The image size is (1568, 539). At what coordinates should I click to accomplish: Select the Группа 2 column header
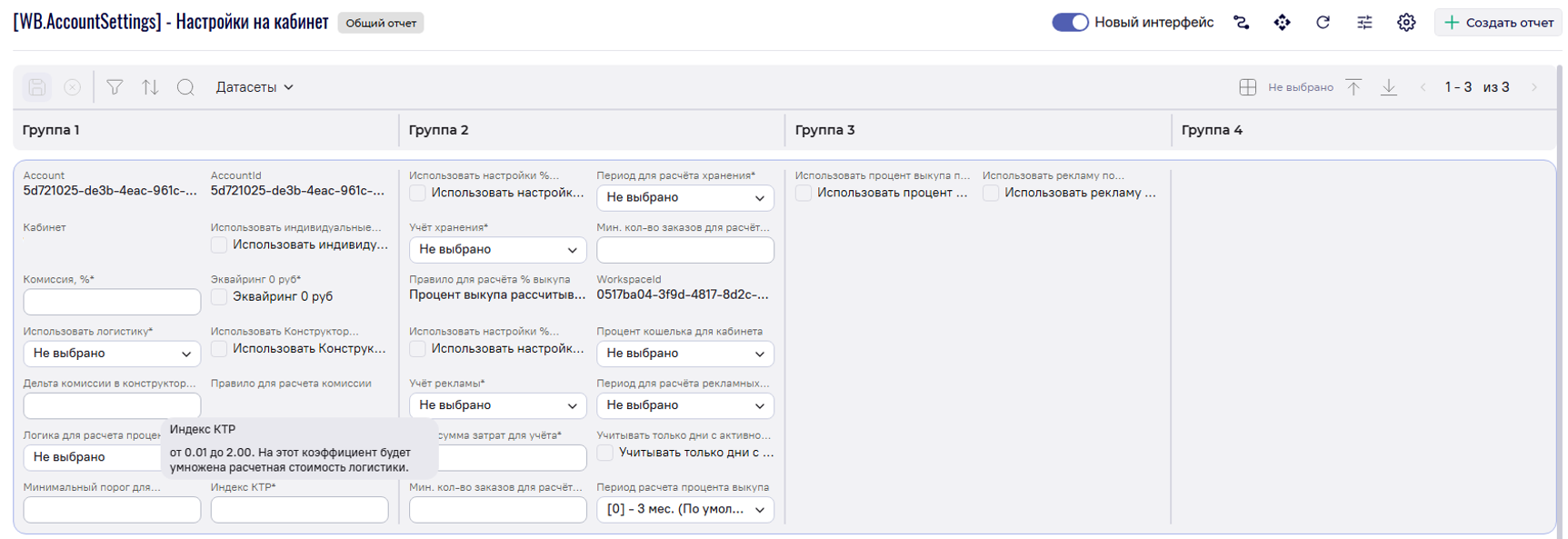(438, 130)
